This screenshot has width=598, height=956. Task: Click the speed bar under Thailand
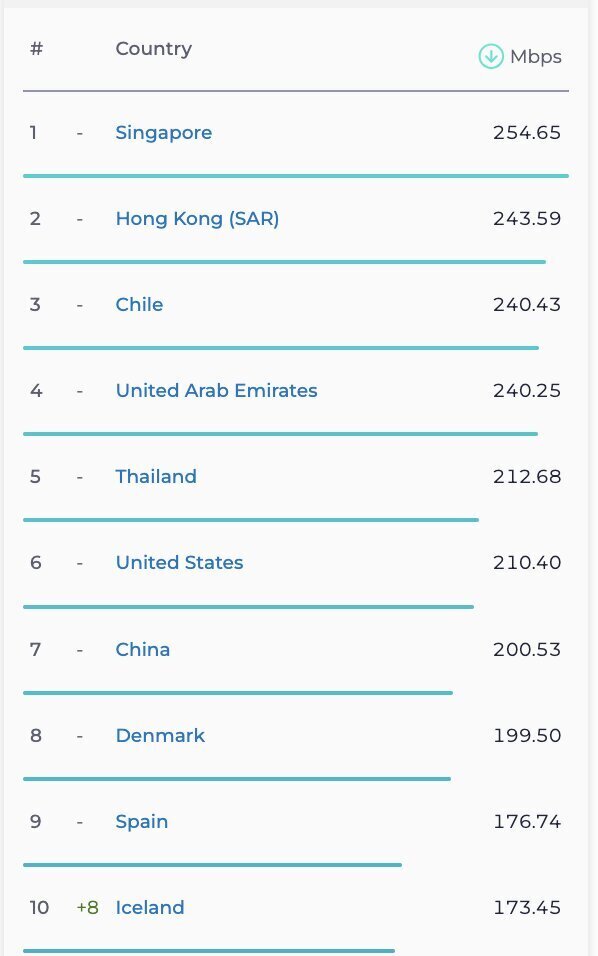[x=251, y=520]
